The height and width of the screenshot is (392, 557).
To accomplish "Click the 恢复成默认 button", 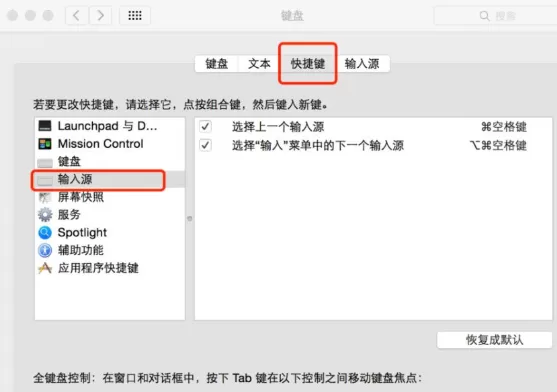I will pos(494,340).
